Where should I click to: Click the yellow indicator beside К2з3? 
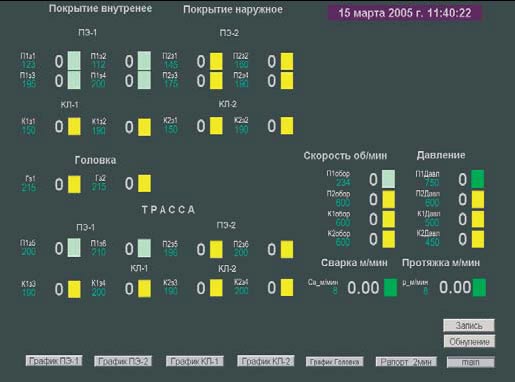[216, 288]
